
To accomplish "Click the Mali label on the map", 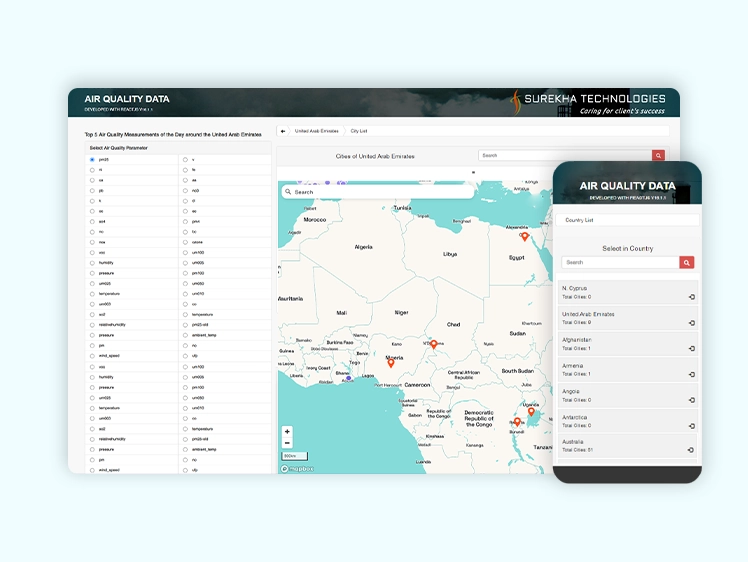I will click(342, 313).
